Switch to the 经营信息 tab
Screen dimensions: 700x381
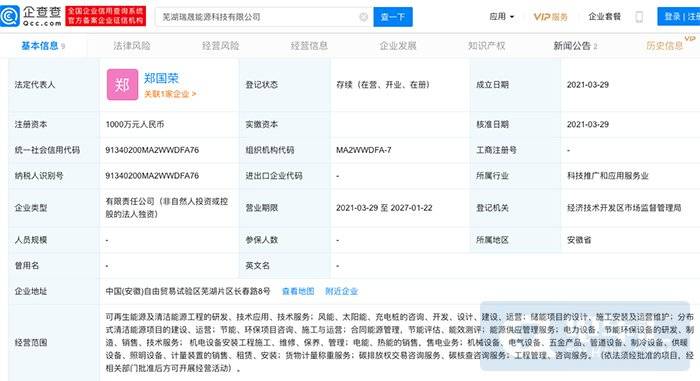[x=309, y=46]
